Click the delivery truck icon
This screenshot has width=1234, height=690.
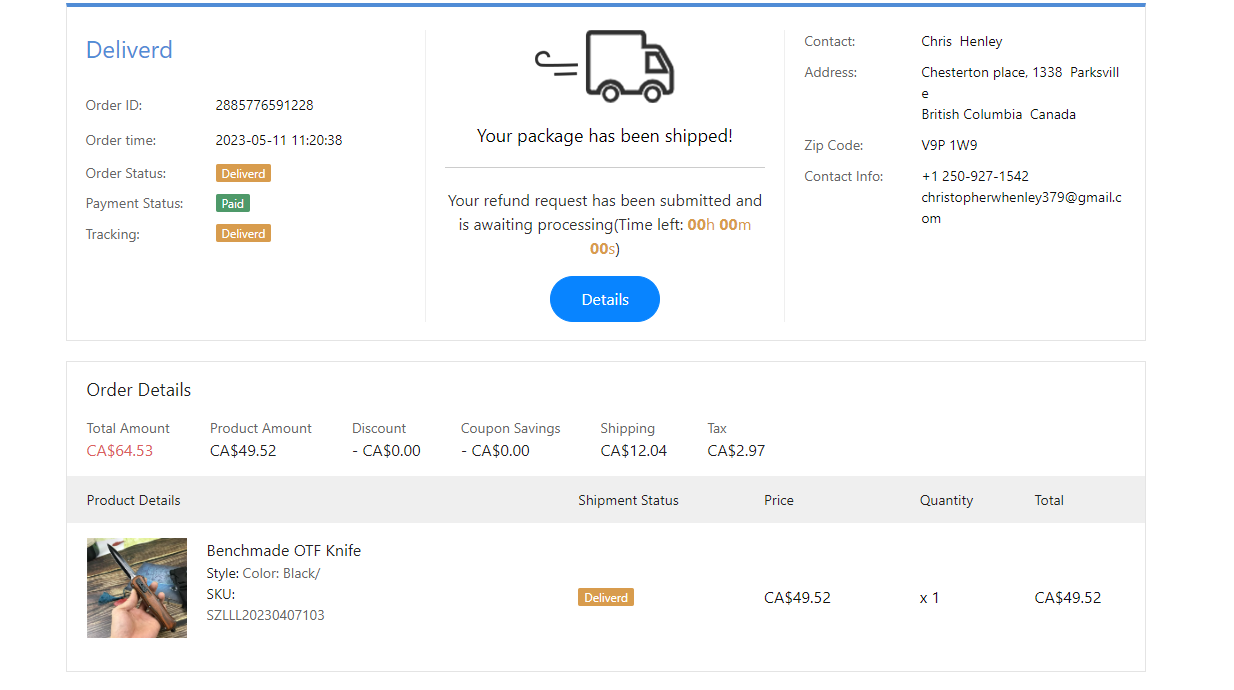click(x=605, y=66)
